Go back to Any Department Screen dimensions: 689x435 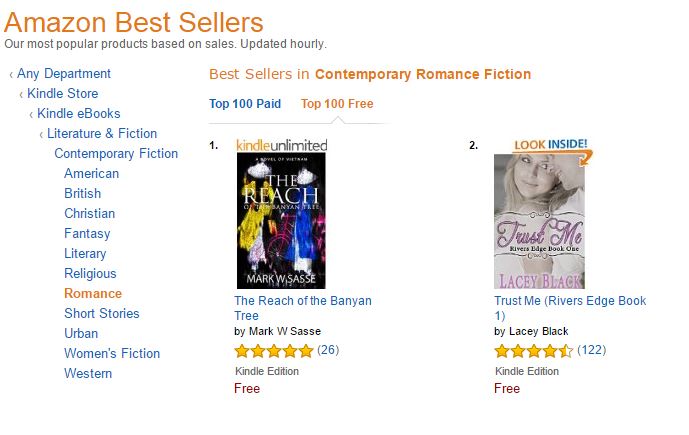(64, 74)
